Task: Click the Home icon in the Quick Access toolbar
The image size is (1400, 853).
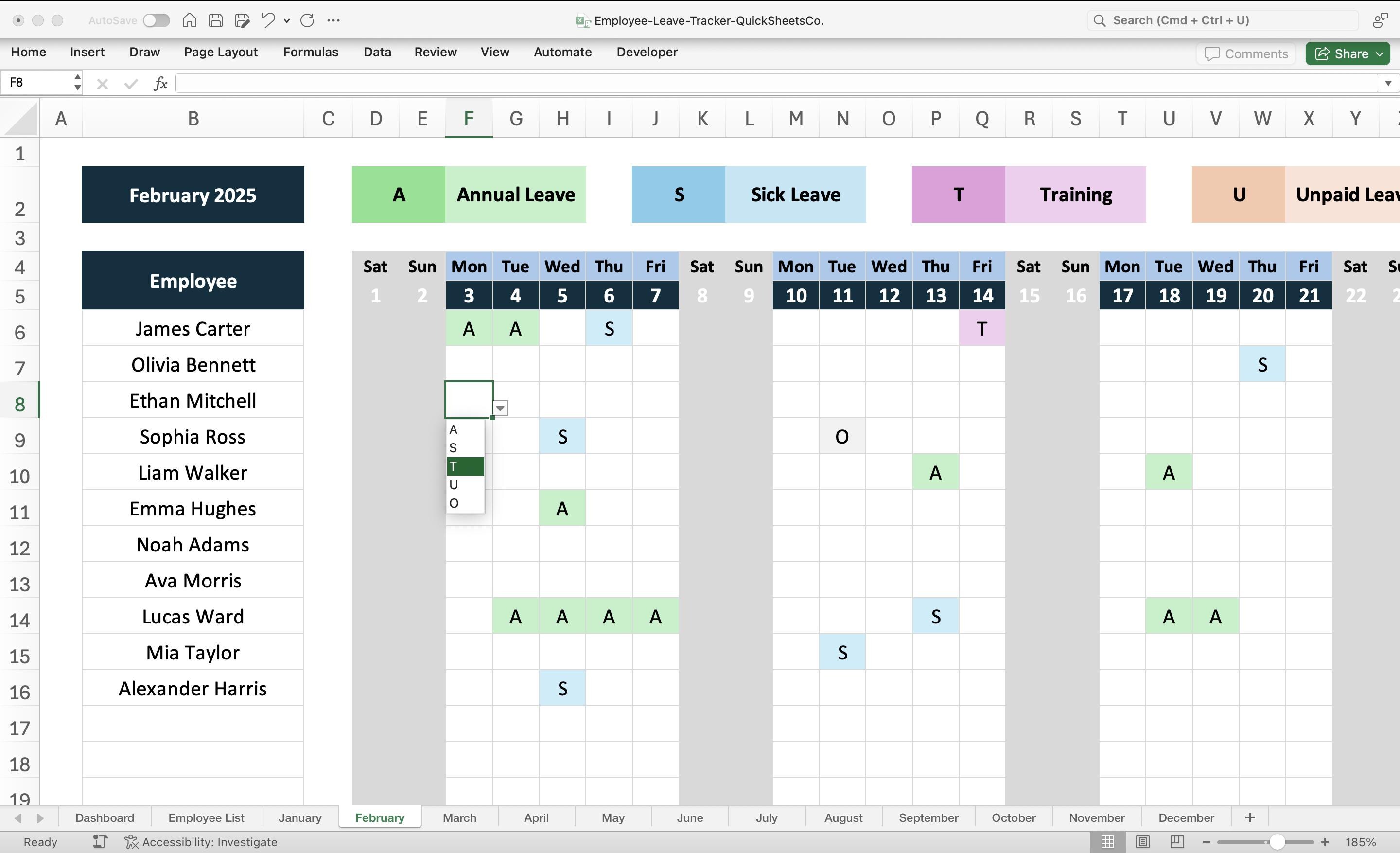Action: tap(189, 20)
